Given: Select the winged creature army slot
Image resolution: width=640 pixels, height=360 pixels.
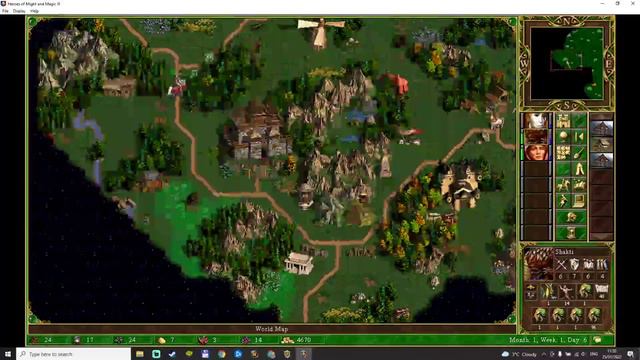Looking at the screenshot, I should [547, 292].
